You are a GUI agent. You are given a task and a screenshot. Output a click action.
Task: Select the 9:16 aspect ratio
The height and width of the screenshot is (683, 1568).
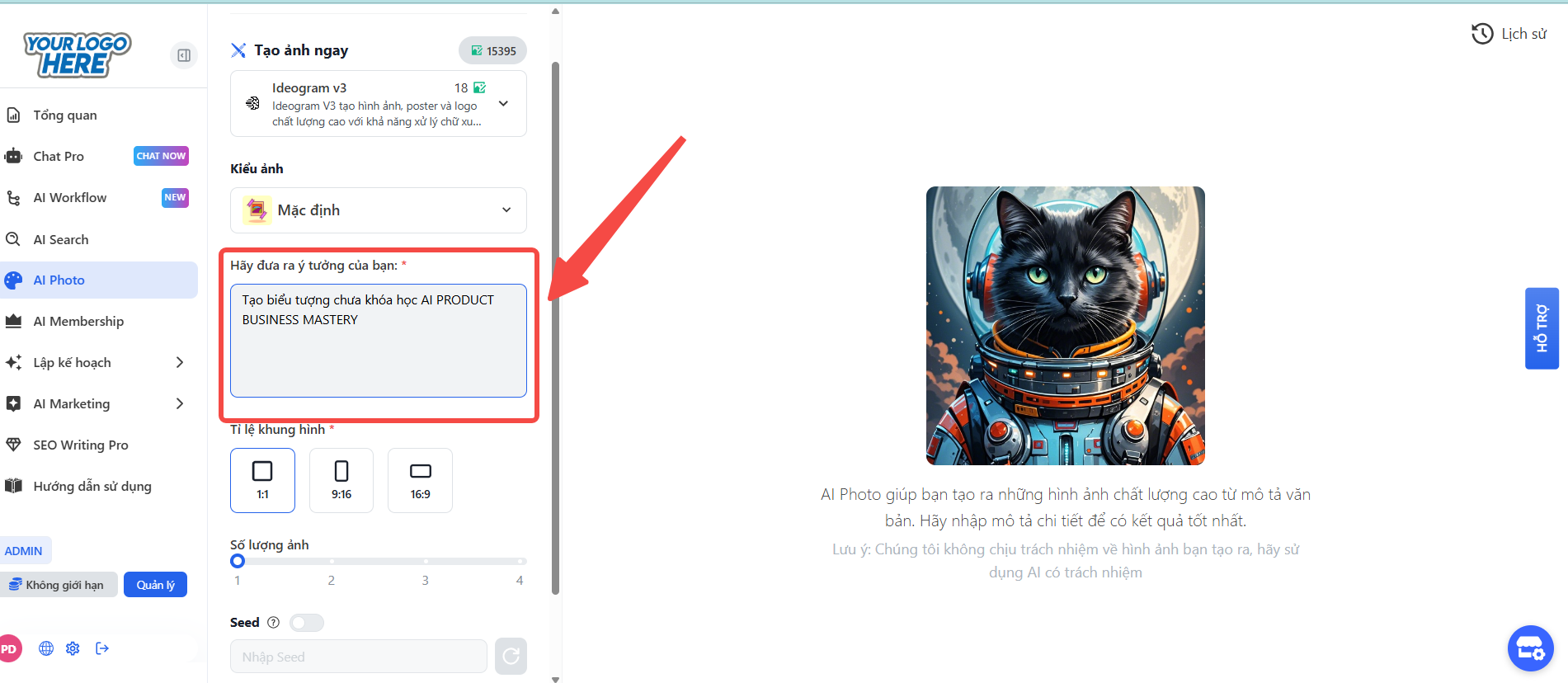(x=341, y=480)
